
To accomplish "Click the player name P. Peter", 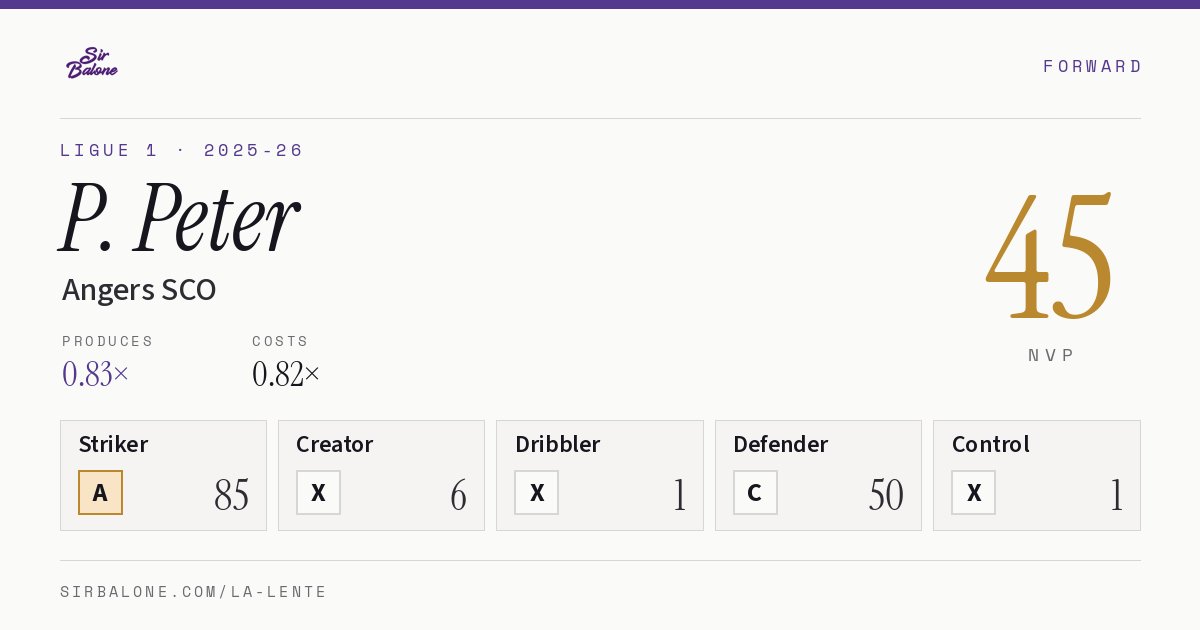I will point(179,218).
